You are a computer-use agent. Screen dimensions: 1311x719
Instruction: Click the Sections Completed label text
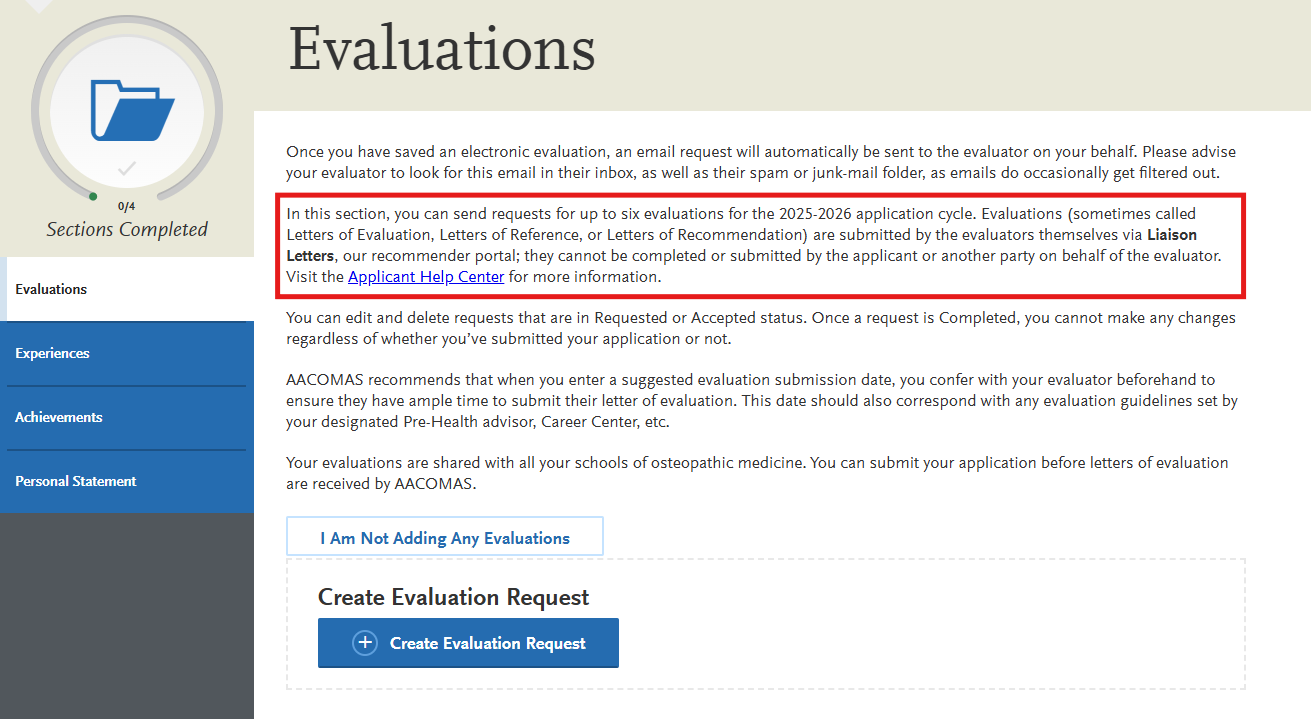(126, 228)
